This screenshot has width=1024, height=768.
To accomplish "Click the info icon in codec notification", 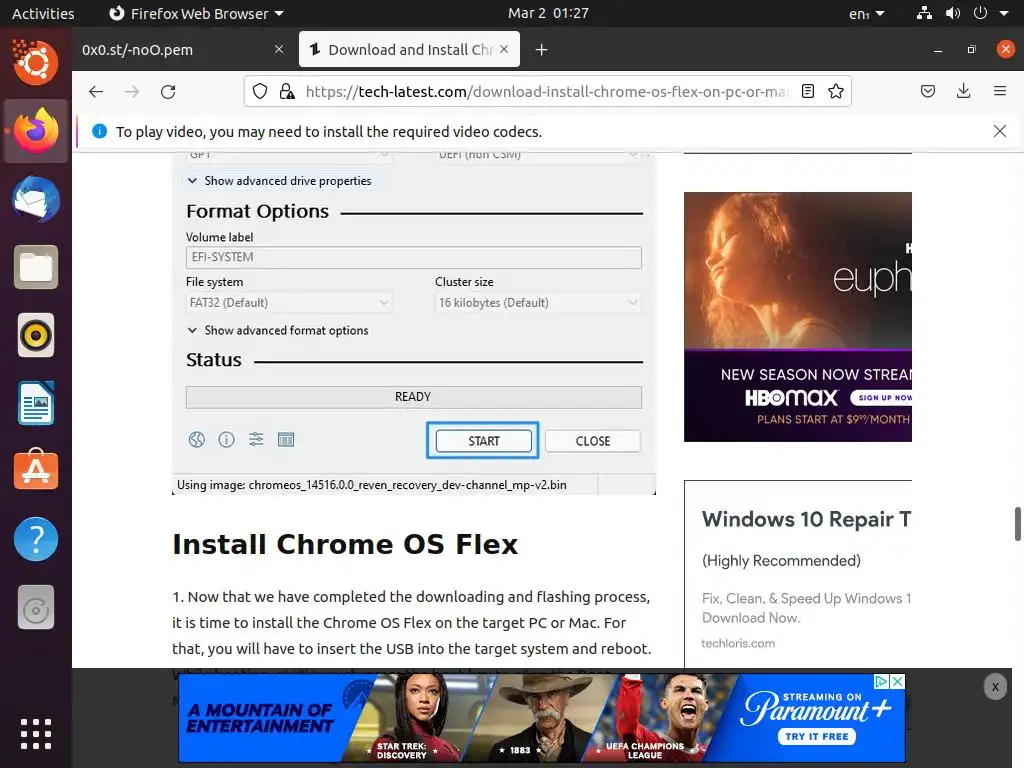I will click(x=99, y=131).
